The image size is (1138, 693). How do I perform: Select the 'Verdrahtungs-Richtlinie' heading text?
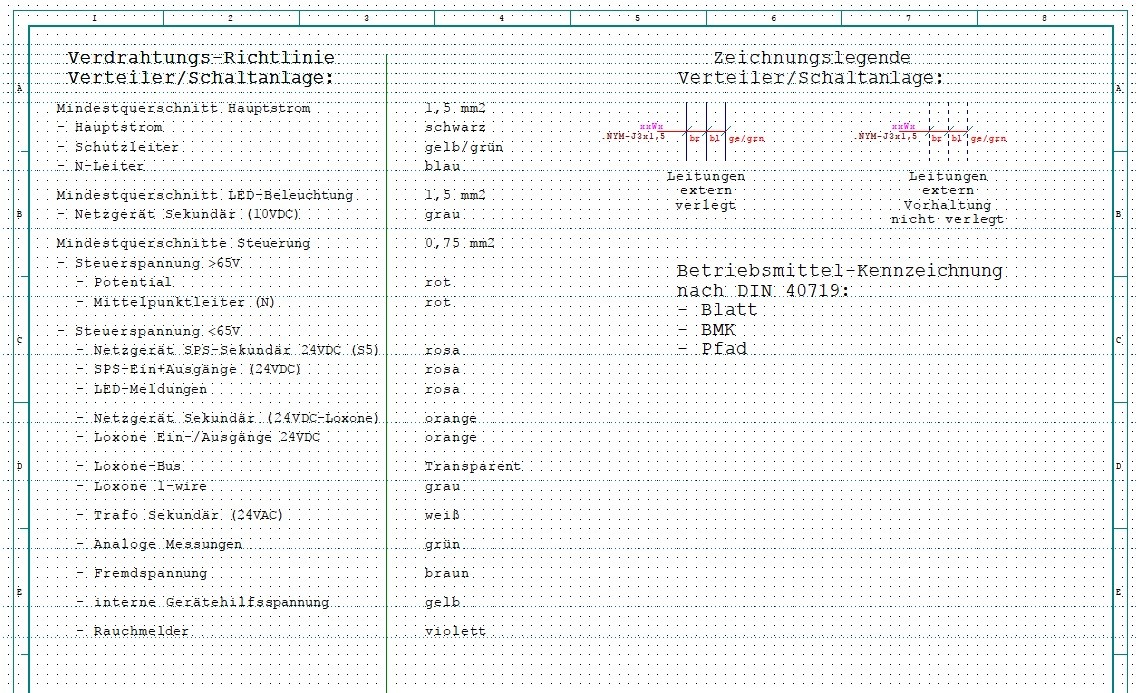coord(201,59)
